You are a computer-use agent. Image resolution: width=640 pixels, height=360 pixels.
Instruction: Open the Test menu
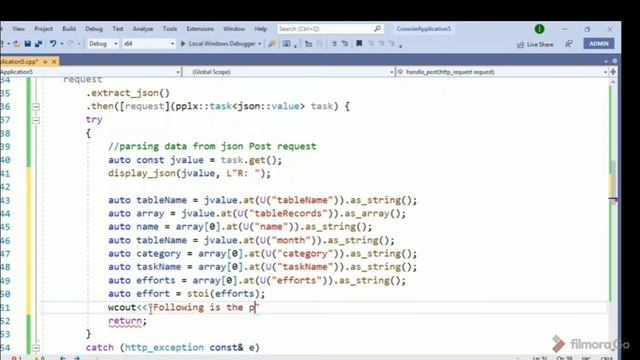coord(118,29)
